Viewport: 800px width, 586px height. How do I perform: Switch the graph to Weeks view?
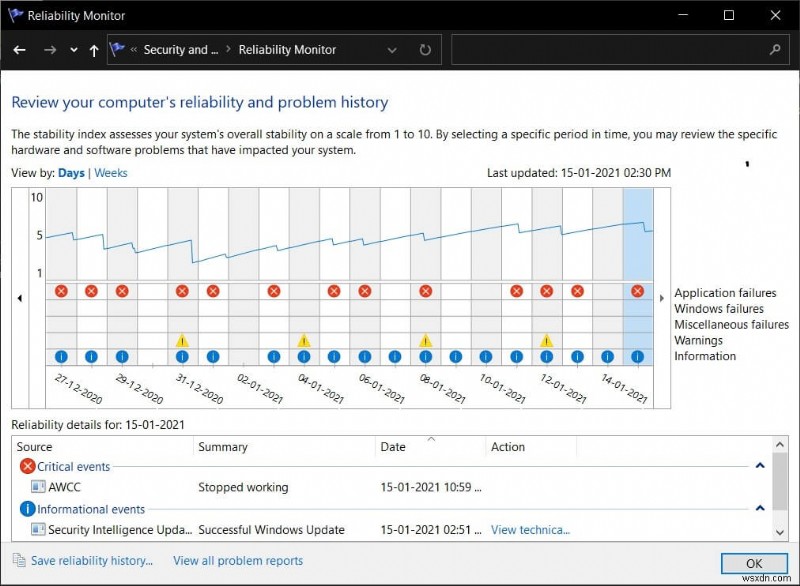(110, 172)
